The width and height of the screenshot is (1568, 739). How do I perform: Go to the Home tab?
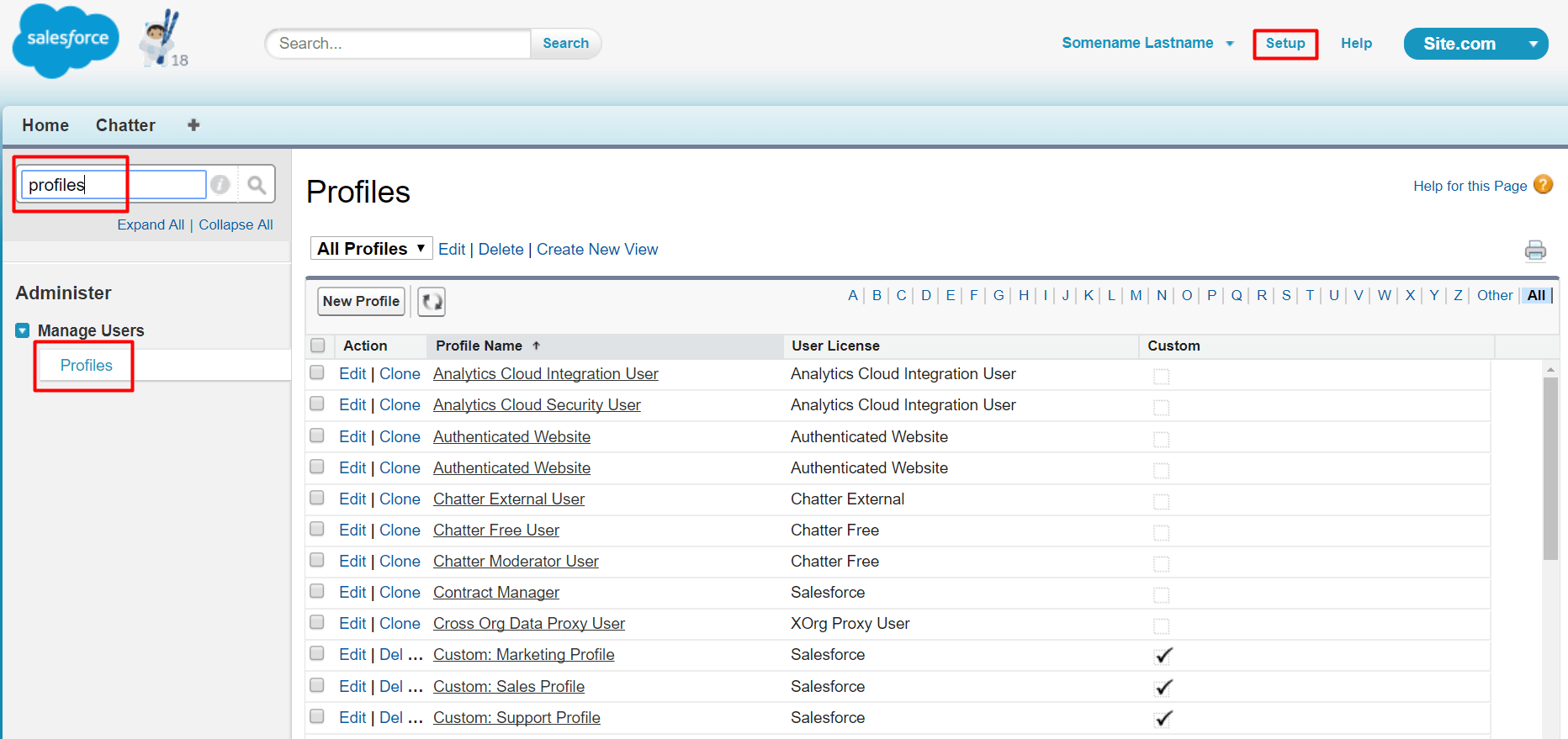pyautogui.click(x=45, y=125)
